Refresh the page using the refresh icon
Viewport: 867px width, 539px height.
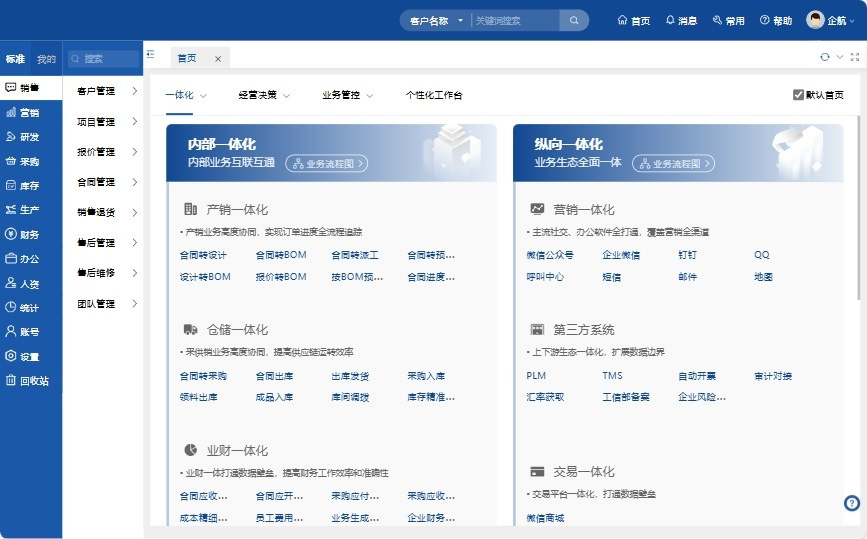(825, 57)
